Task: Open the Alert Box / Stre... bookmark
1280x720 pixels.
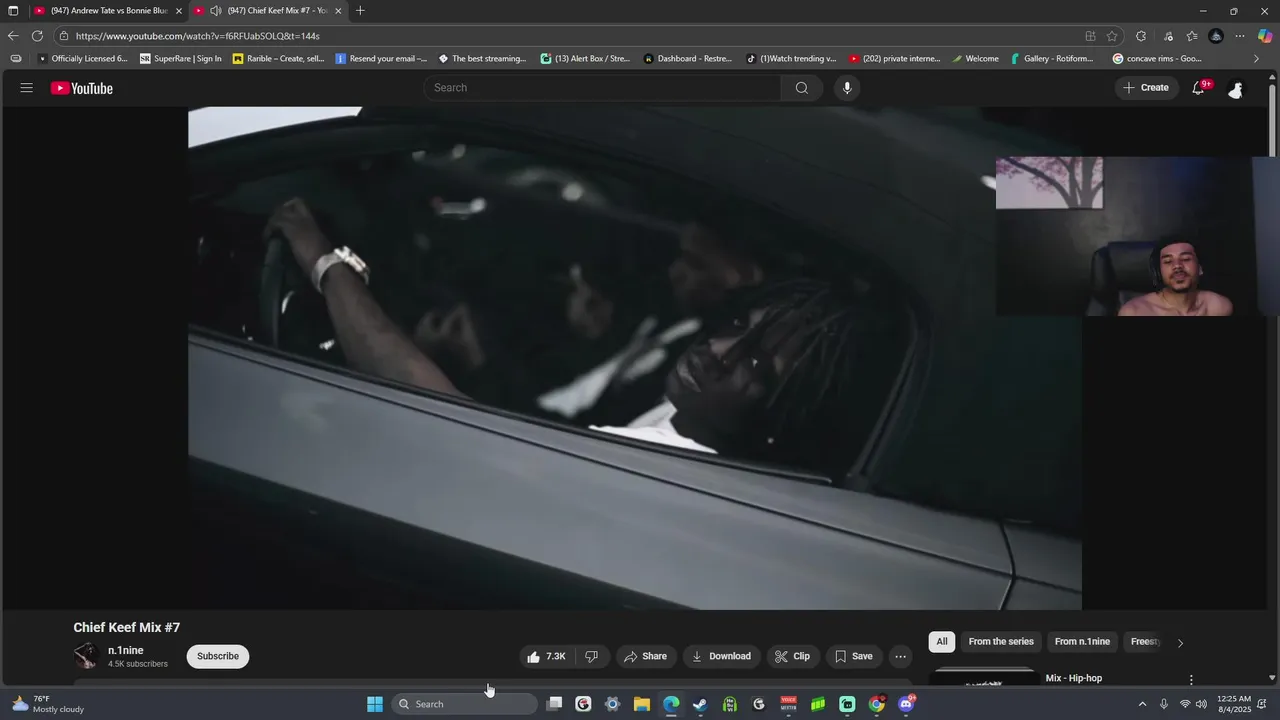Action: coord(586,58)
